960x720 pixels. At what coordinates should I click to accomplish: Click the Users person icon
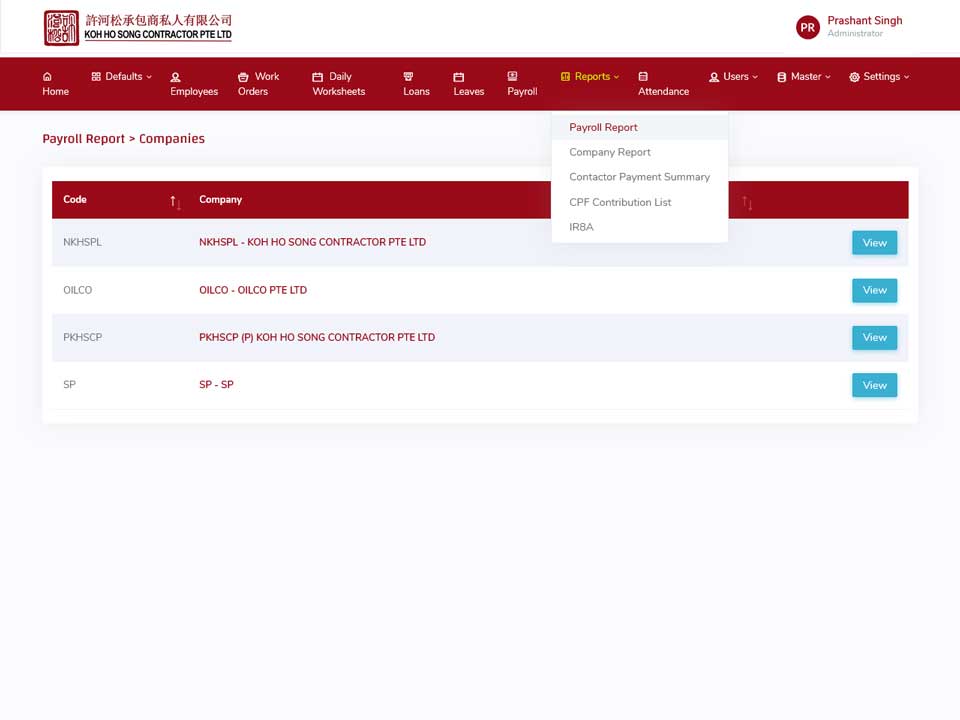pyautogui.click(x=714, y=77)
